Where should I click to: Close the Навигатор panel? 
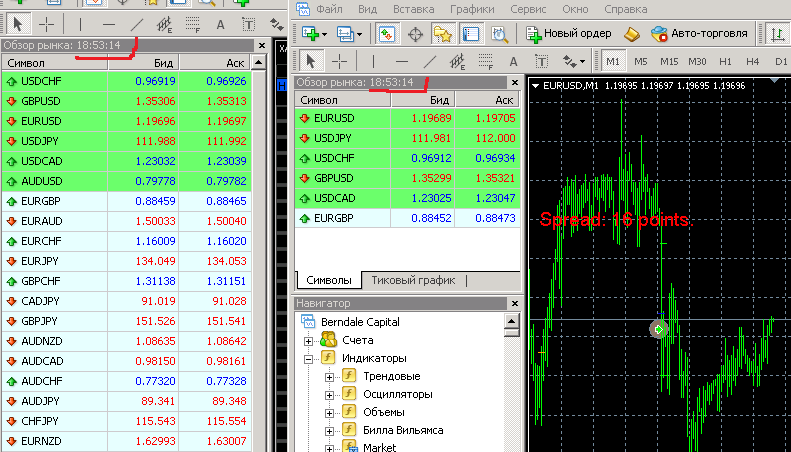pyautogui.click(x=515, y=303)
